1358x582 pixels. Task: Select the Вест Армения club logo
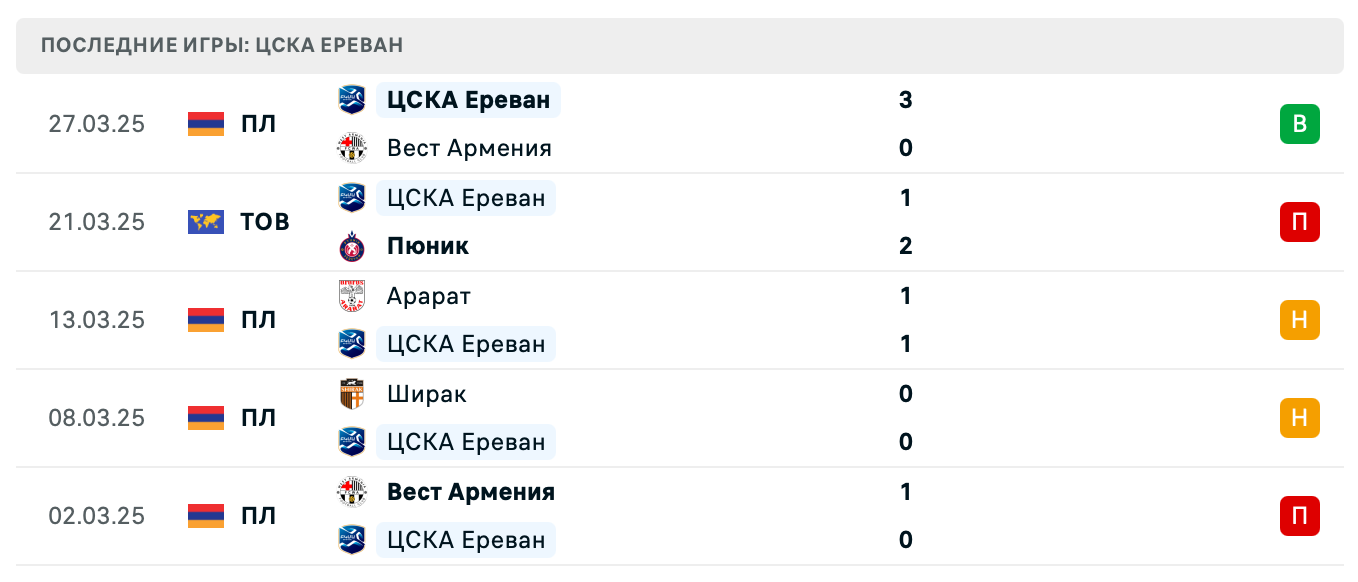coord(352,148)
